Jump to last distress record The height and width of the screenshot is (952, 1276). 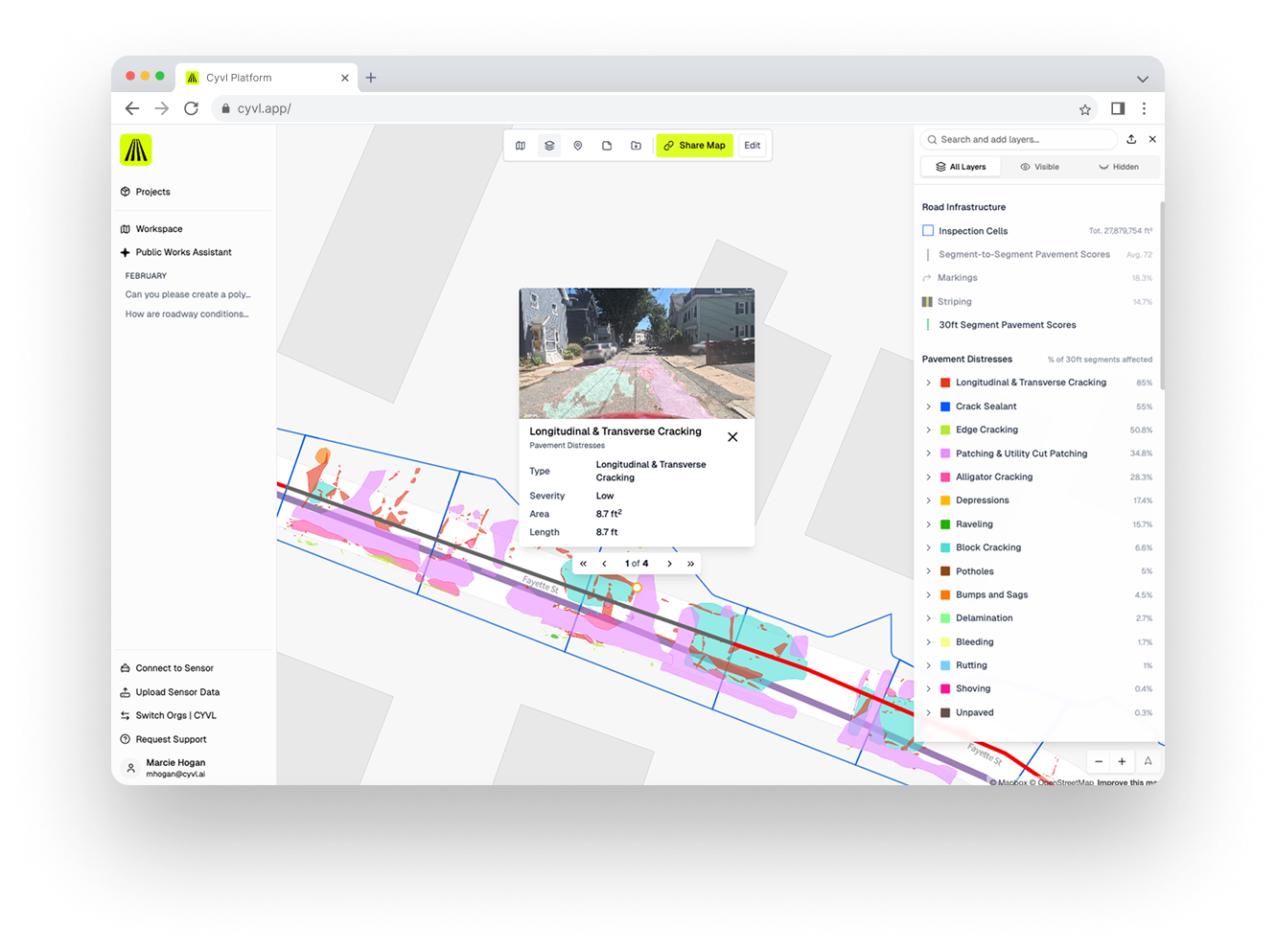point(690,564)
